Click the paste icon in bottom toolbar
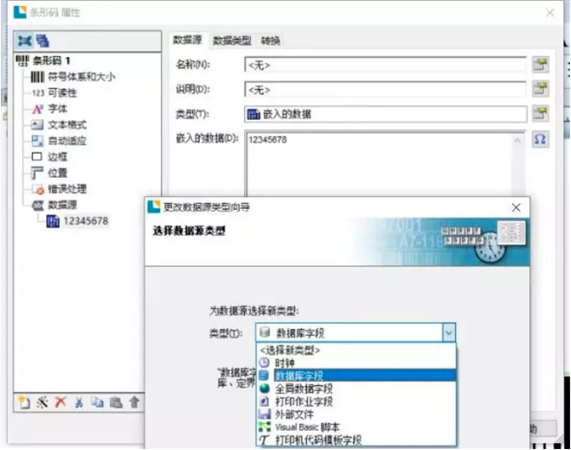Image resolution: width=571 pixels, height=450 pixels. pyautogui.click(x=116, y=402)
